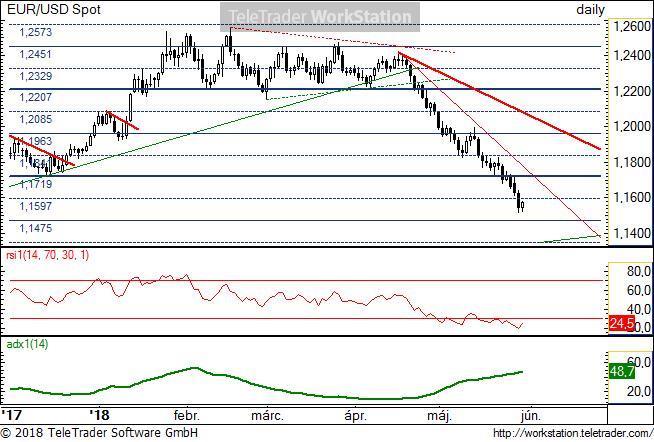Click the 80,0 RSI scale value

[x=639, y=271]
